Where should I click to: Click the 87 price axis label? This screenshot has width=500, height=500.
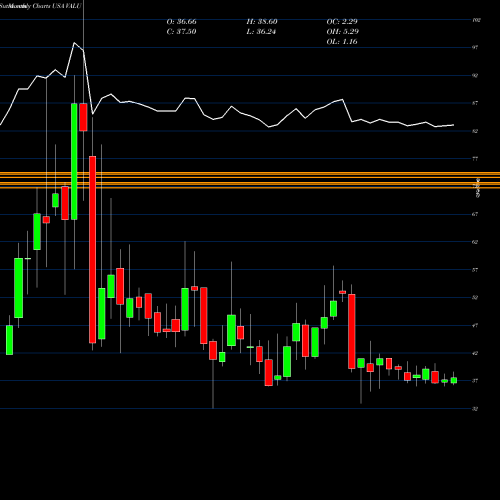pyautogui.click(x=475, y=103)
